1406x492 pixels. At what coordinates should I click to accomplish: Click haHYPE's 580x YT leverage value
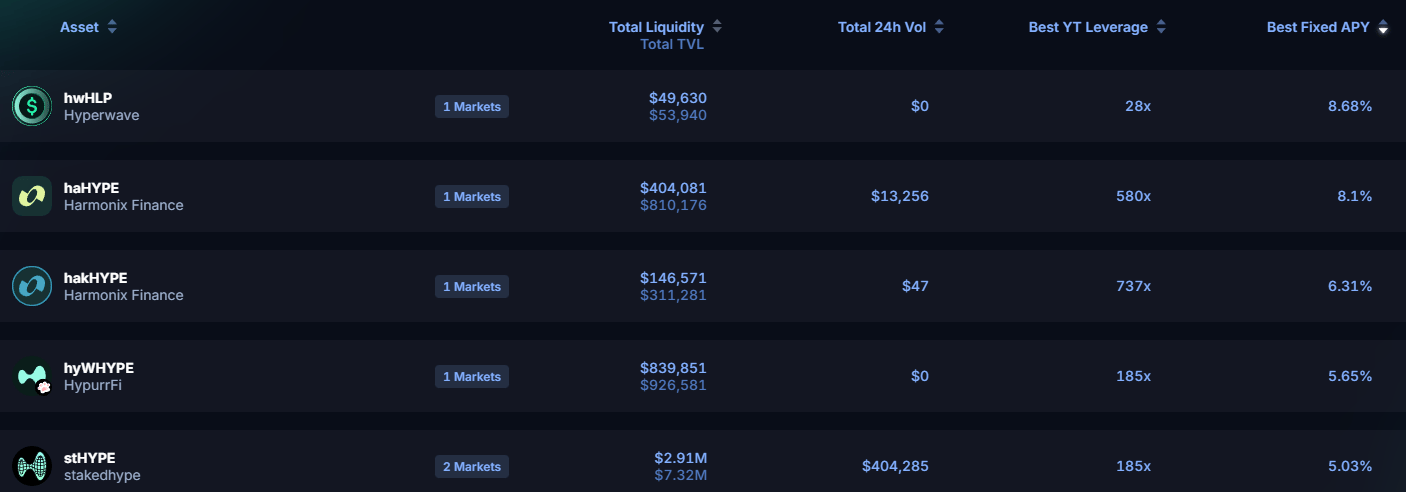coord(1133,196)
